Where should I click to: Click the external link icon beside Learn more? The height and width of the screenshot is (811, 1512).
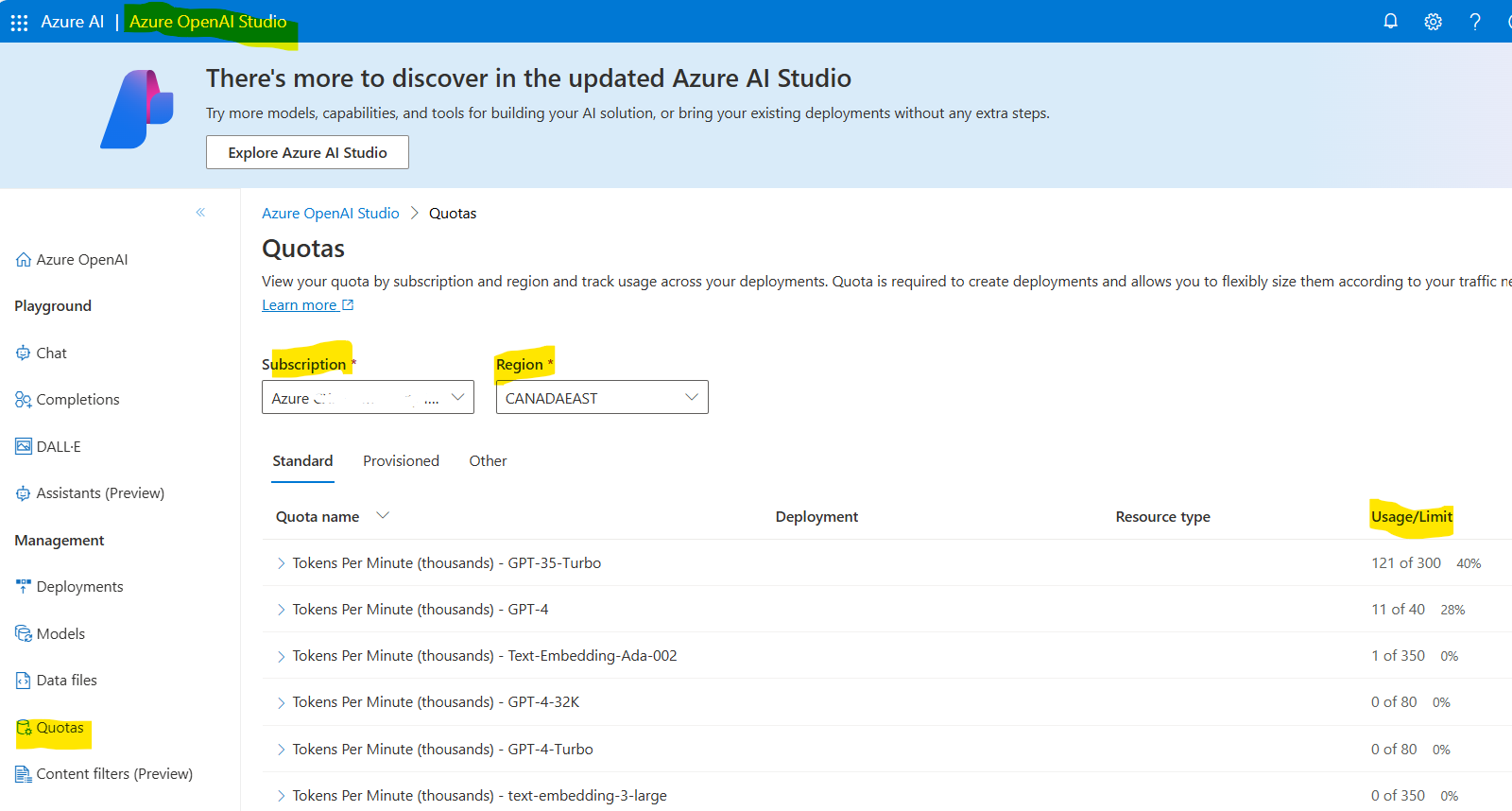pos(348,304)
